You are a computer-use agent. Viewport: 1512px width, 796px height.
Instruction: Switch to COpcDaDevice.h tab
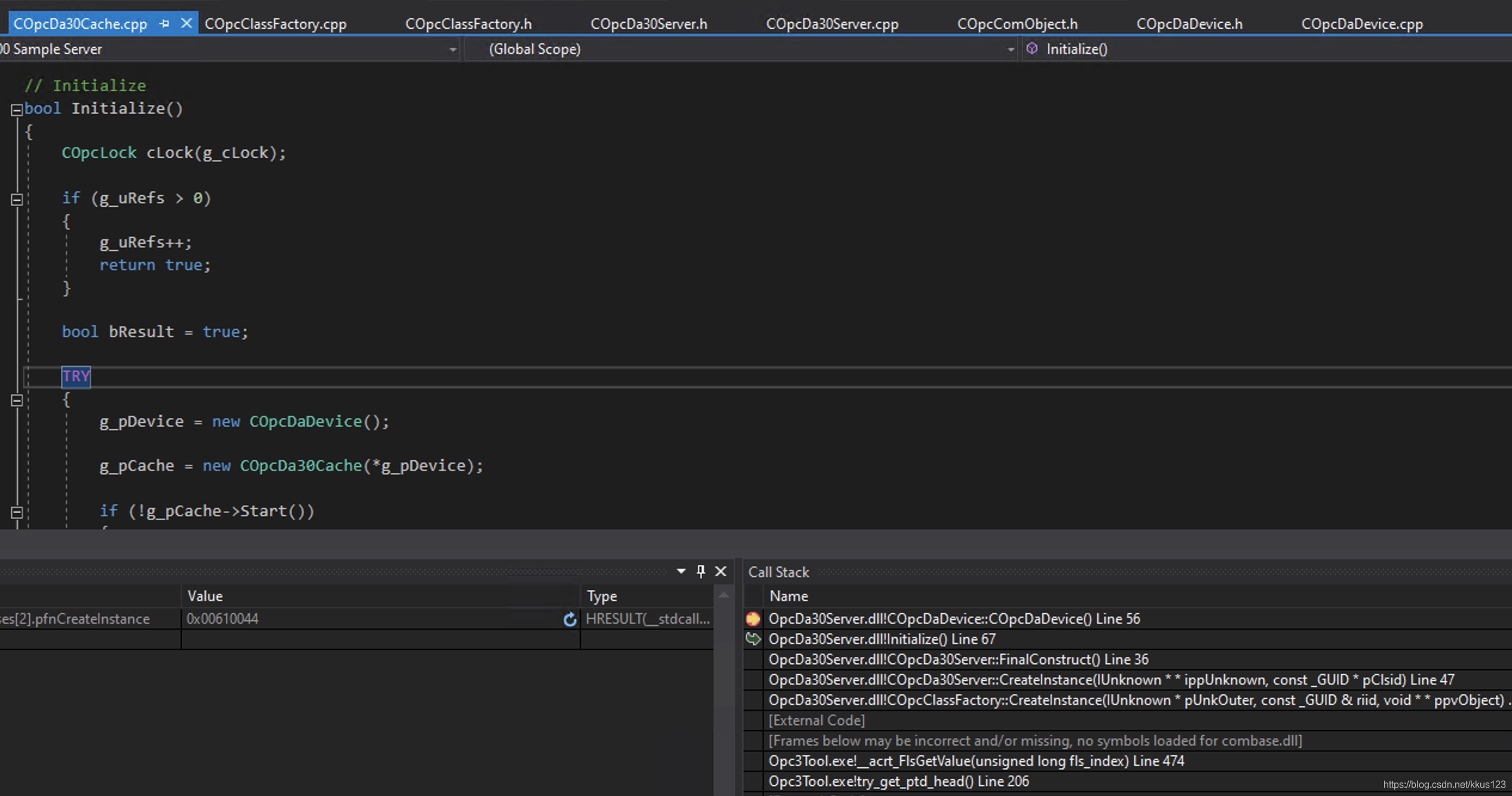[1189, 24]
